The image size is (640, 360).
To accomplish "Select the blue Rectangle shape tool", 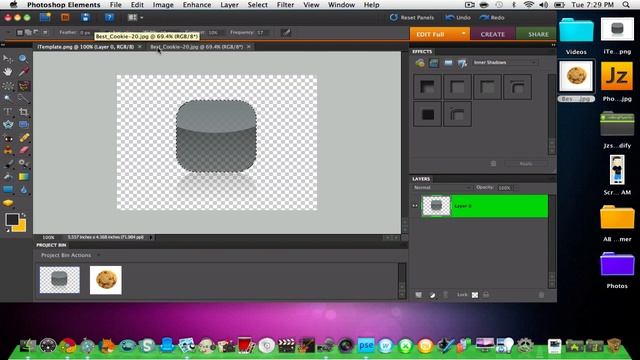I will click(x=8, y=189).
